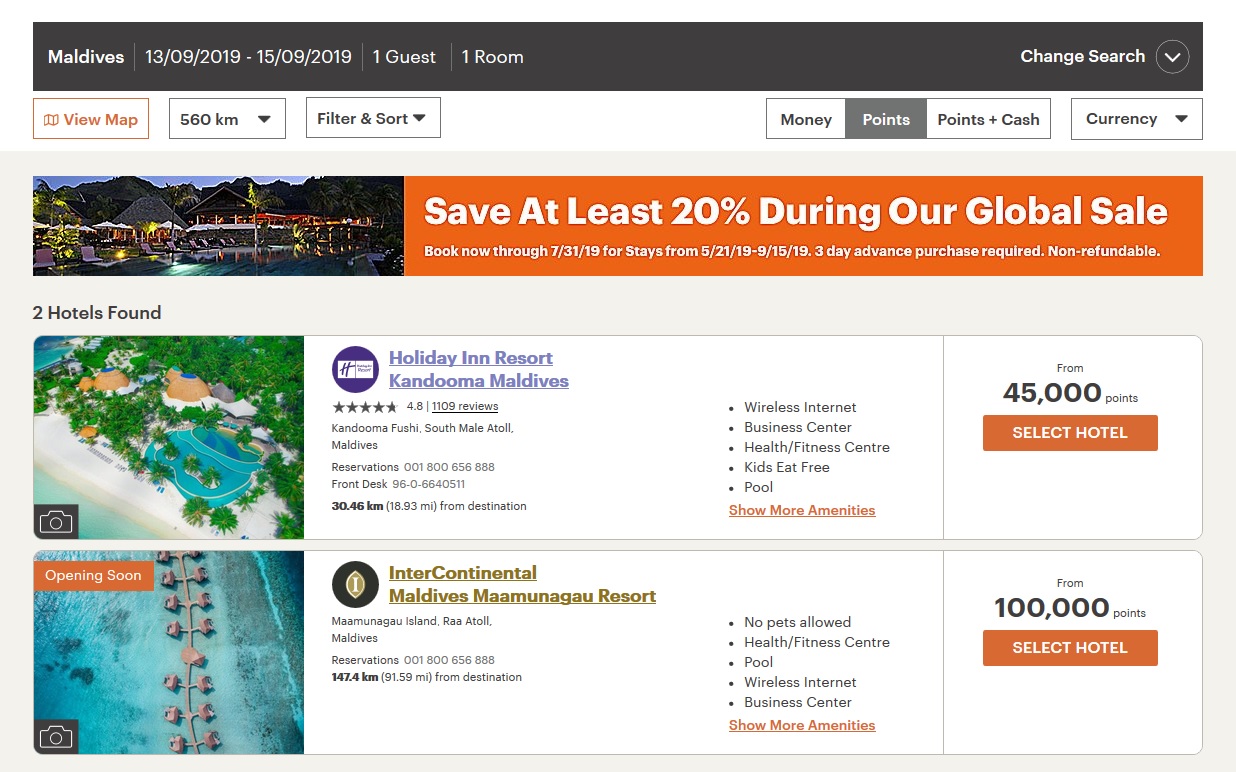Switch price display to Points + Cash
The height and width of the screenshot is (772, 1236).
pyautogui.click(x=988, y=119)
